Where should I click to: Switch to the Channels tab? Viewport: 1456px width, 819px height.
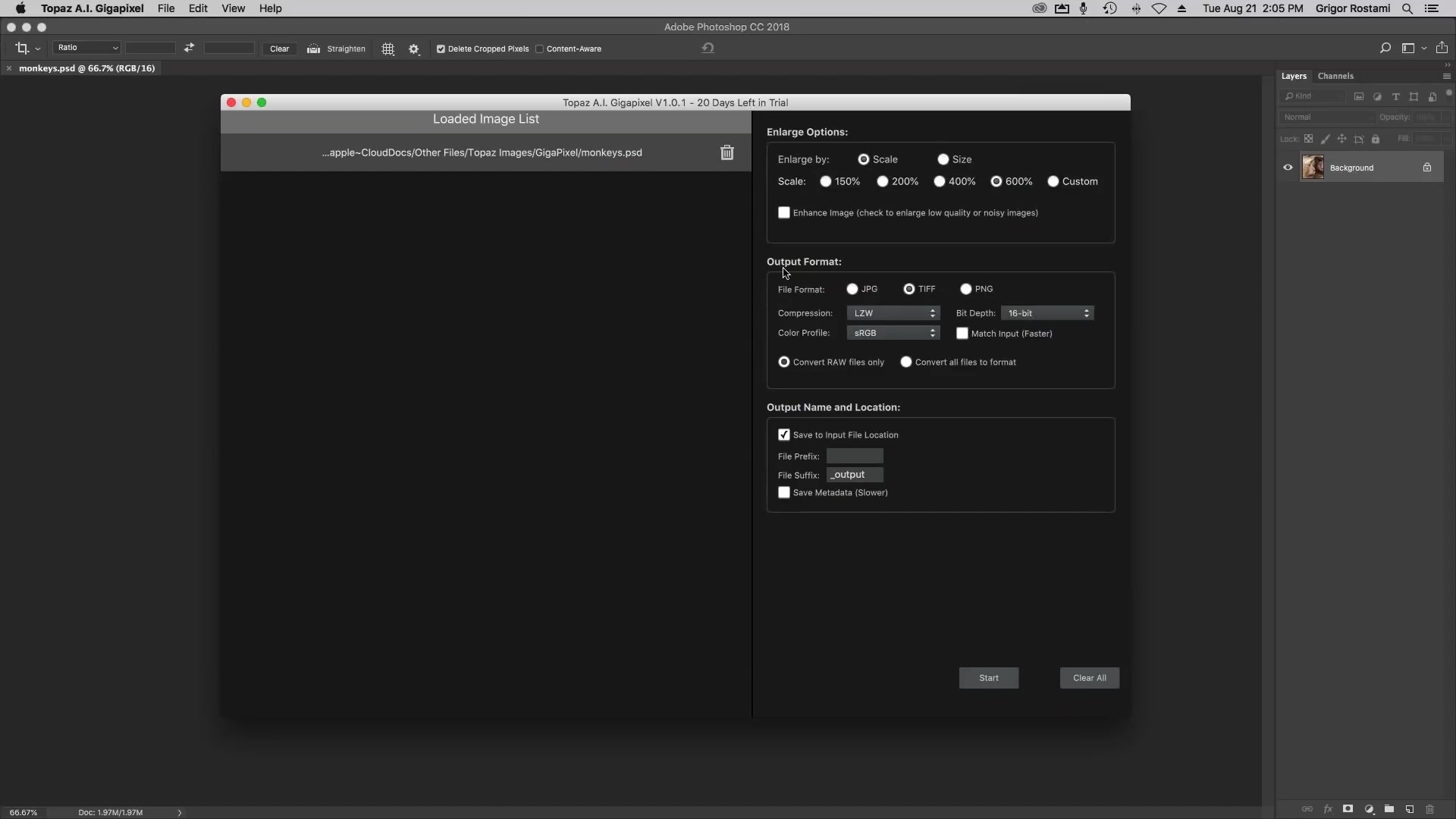click(1335, 76)
